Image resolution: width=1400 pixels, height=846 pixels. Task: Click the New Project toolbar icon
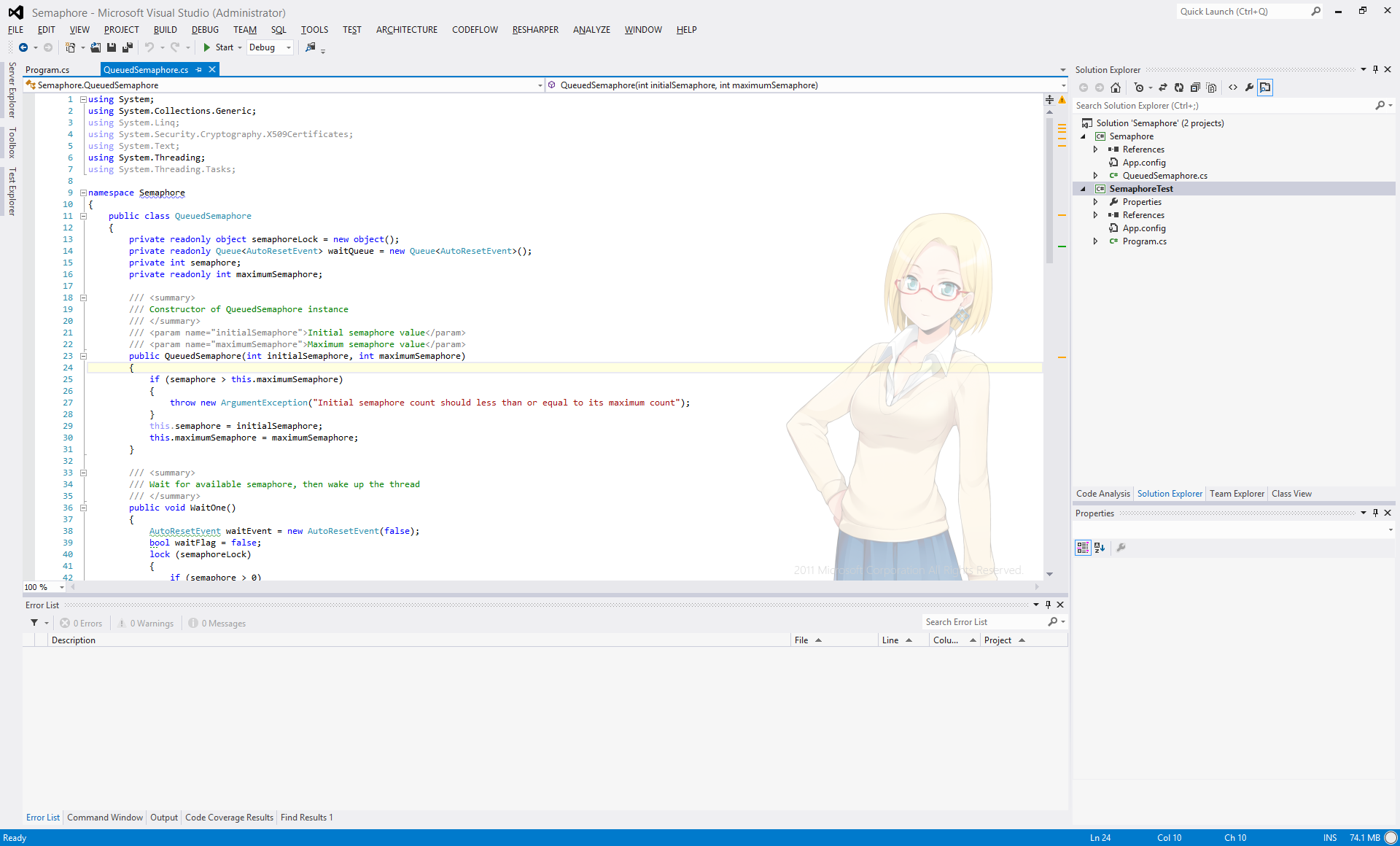pos(70,47)
